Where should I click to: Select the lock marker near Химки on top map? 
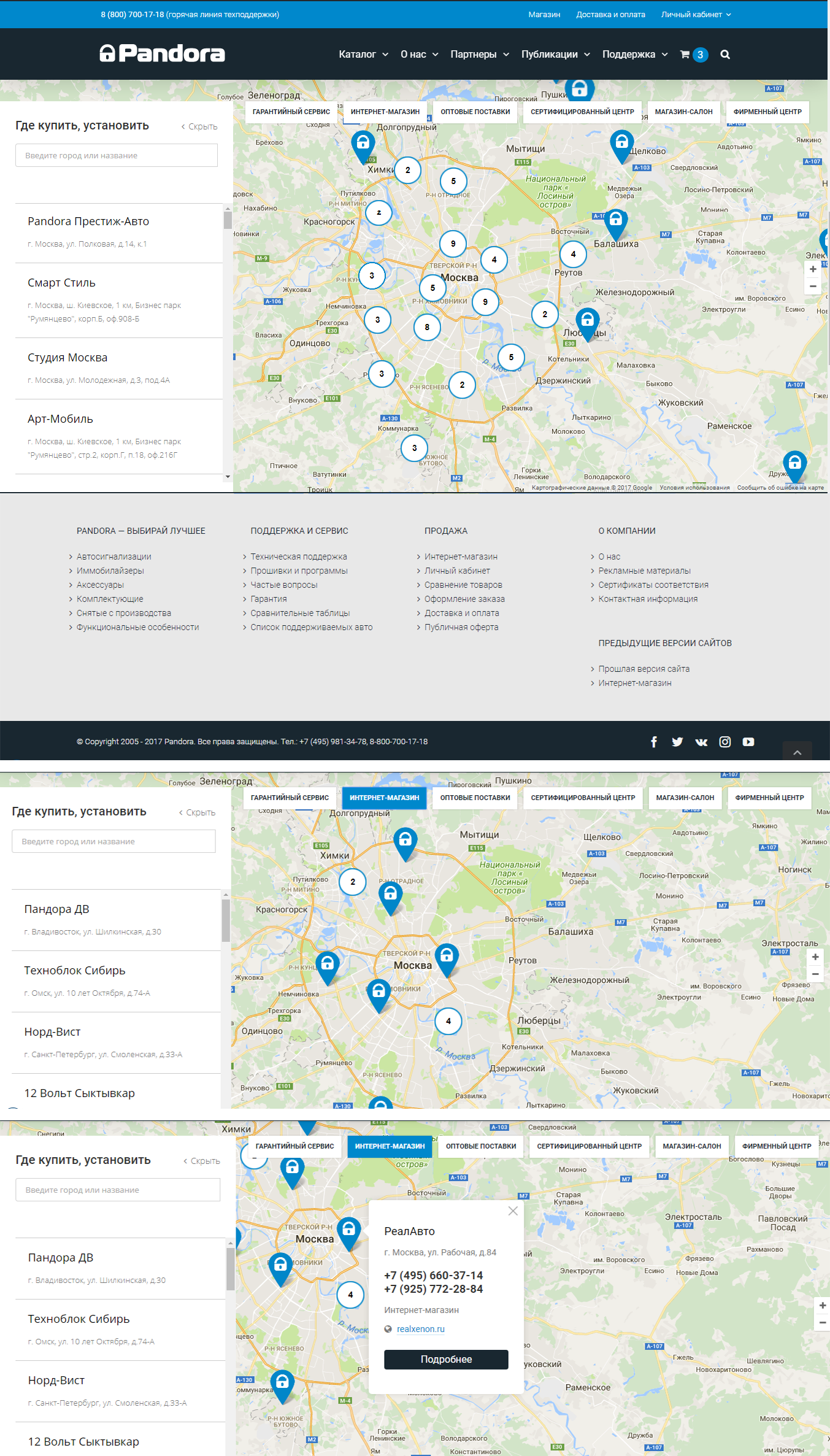(x=363, y=146)
